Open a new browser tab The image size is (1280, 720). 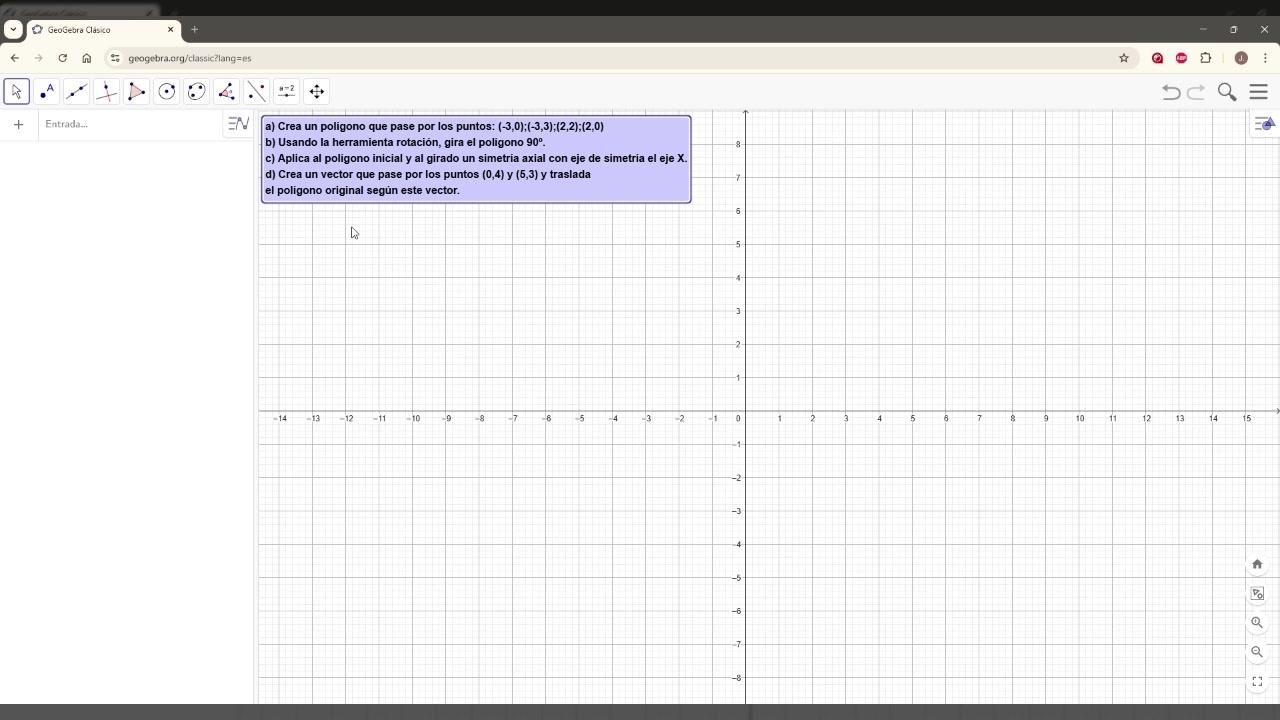point(194,30)
